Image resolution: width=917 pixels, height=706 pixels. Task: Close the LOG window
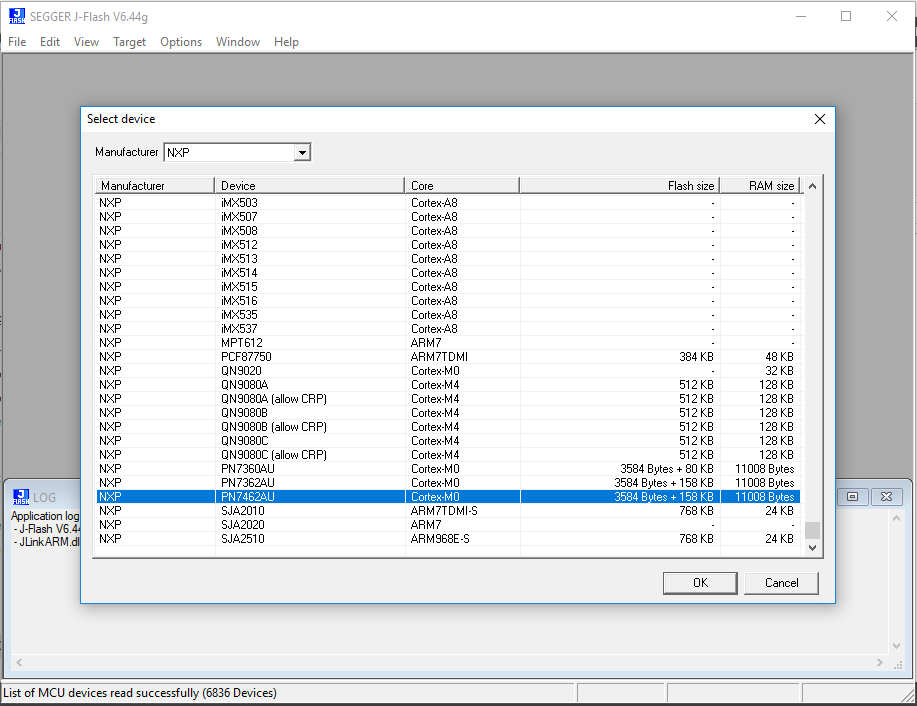tap(886, 497)
